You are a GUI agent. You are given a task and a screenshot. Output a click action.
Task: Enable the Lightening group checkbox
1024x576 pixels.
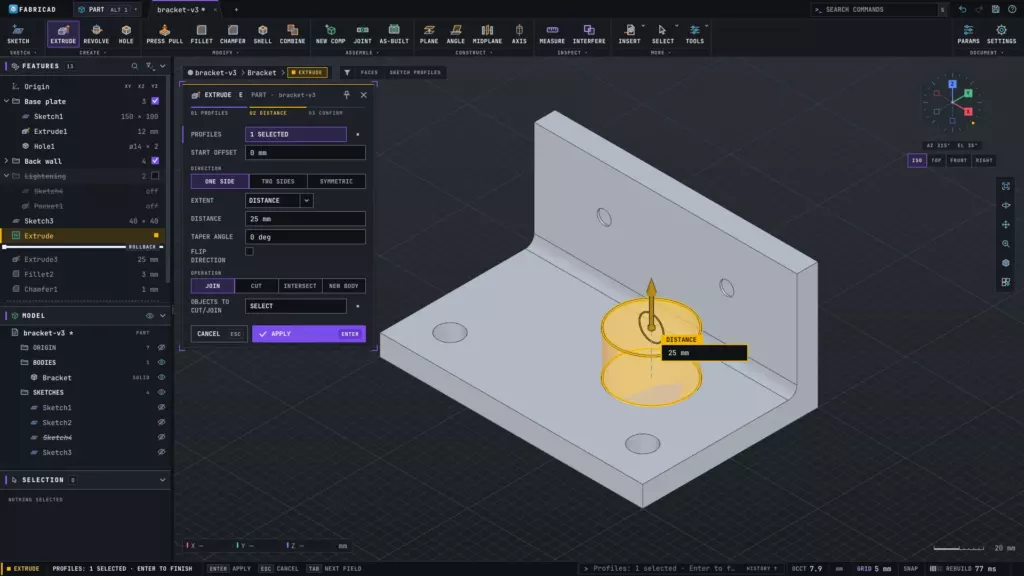[x=155, y=176]
